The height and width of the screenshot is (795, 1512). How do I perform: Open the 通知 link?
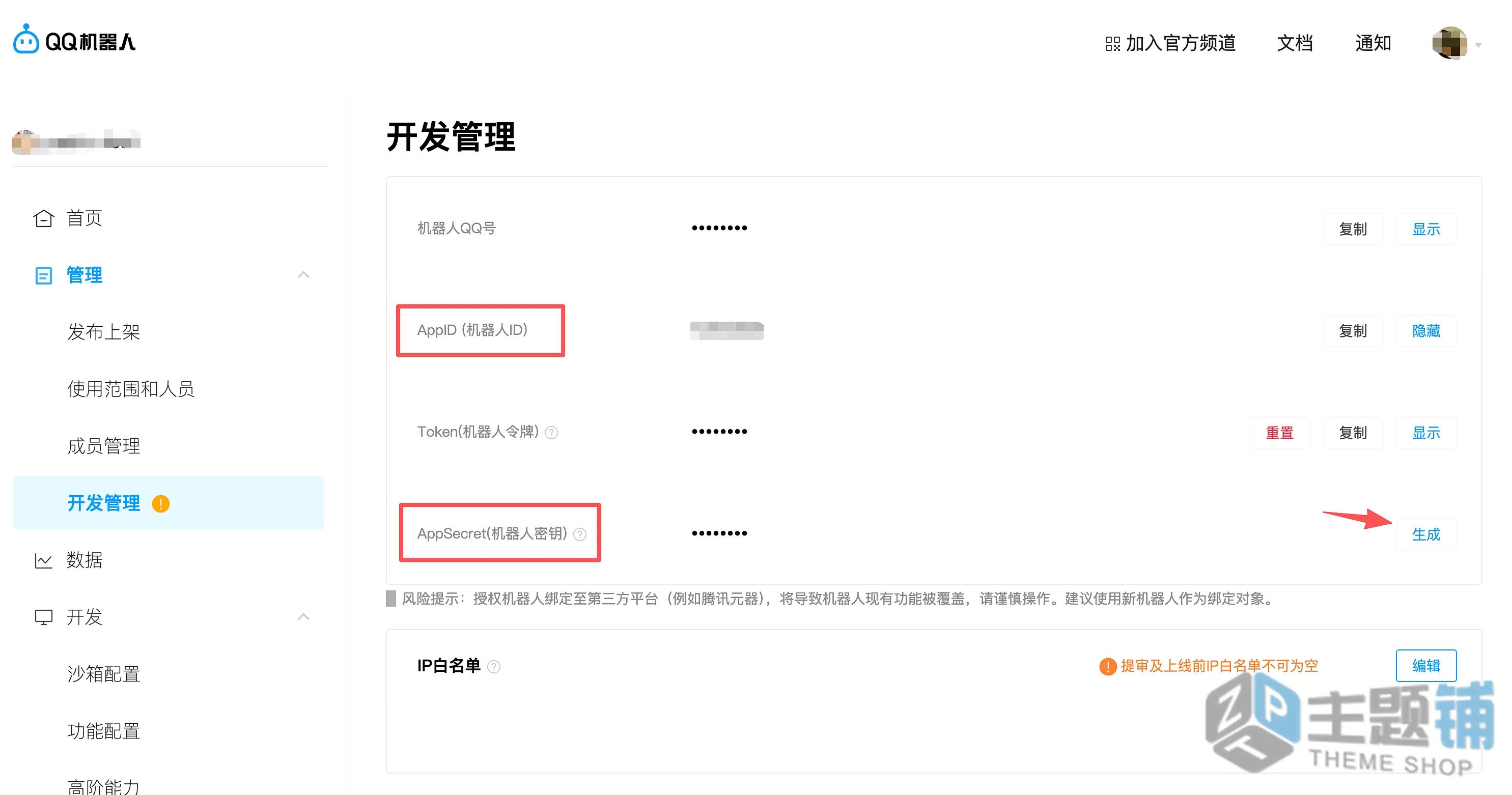coord(1373,43)
